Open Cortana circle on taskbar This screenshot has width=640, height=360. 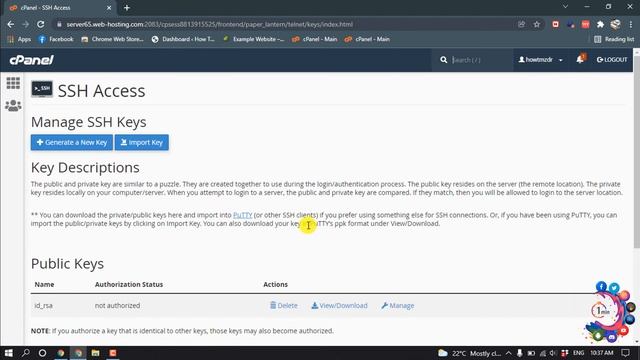coord(42,353)
